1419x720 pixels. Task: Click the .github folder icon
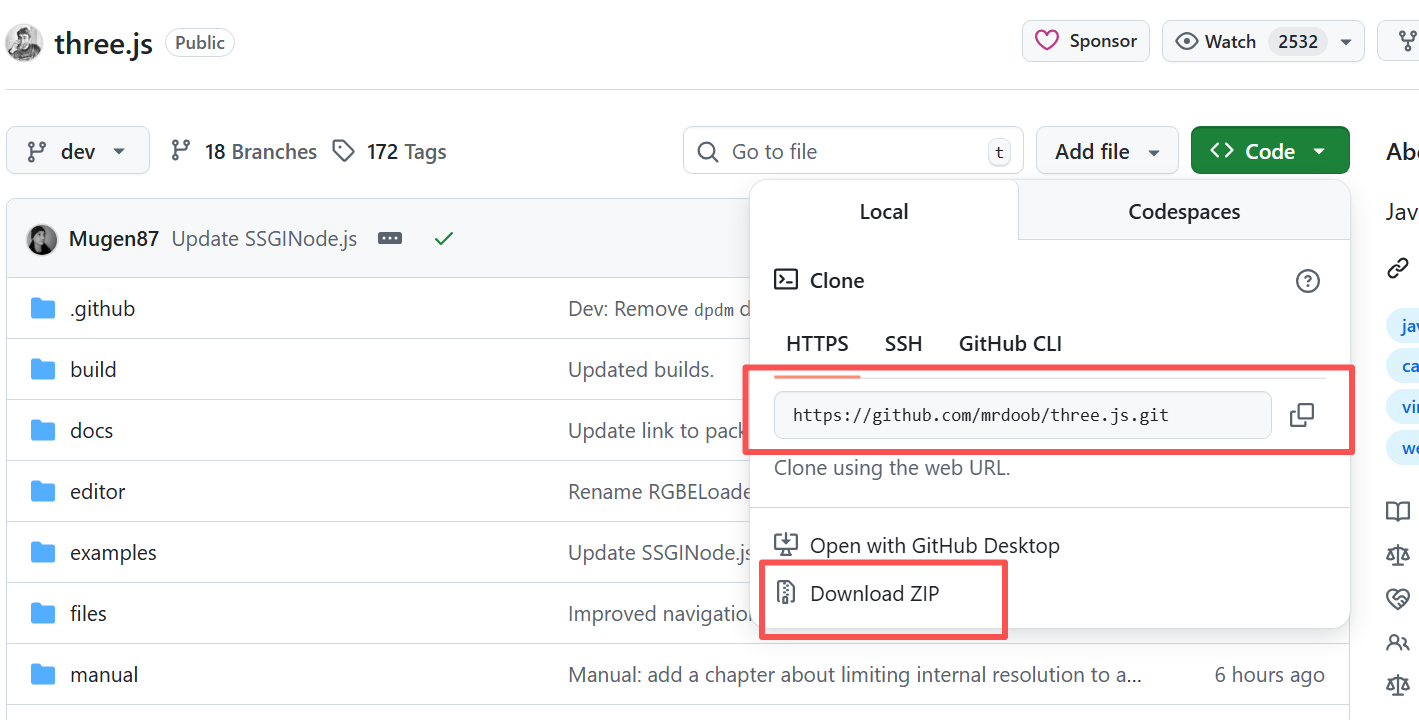click(43, 308)
